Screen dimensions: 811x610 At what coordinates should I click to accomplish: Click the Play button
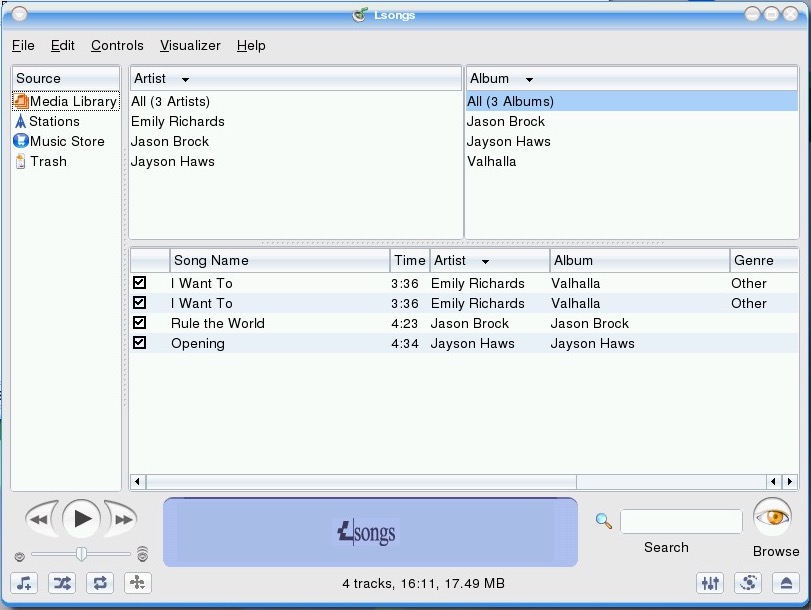click(82, 518)
